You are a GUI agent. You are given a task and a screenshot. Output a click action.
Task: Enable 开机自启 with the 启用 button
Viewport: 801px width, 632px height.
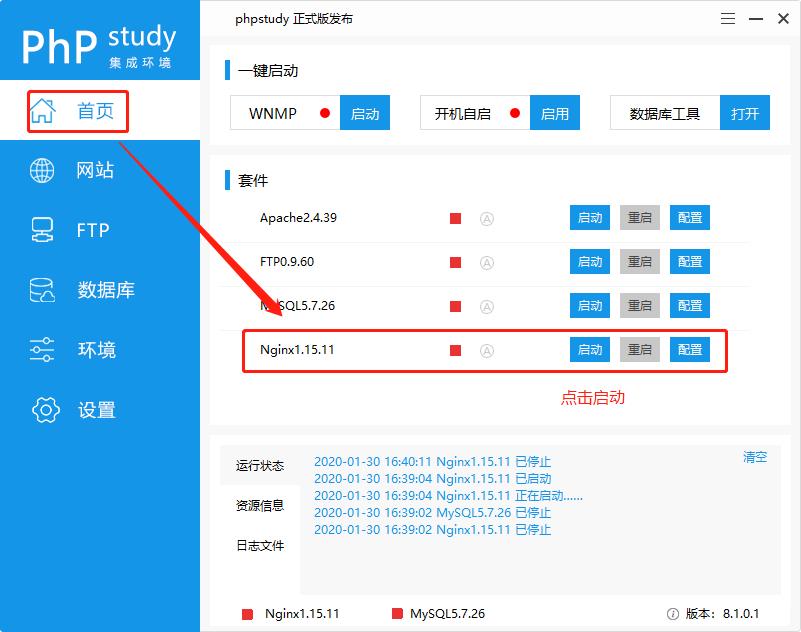pyautogui.click(x=555, y=113)
